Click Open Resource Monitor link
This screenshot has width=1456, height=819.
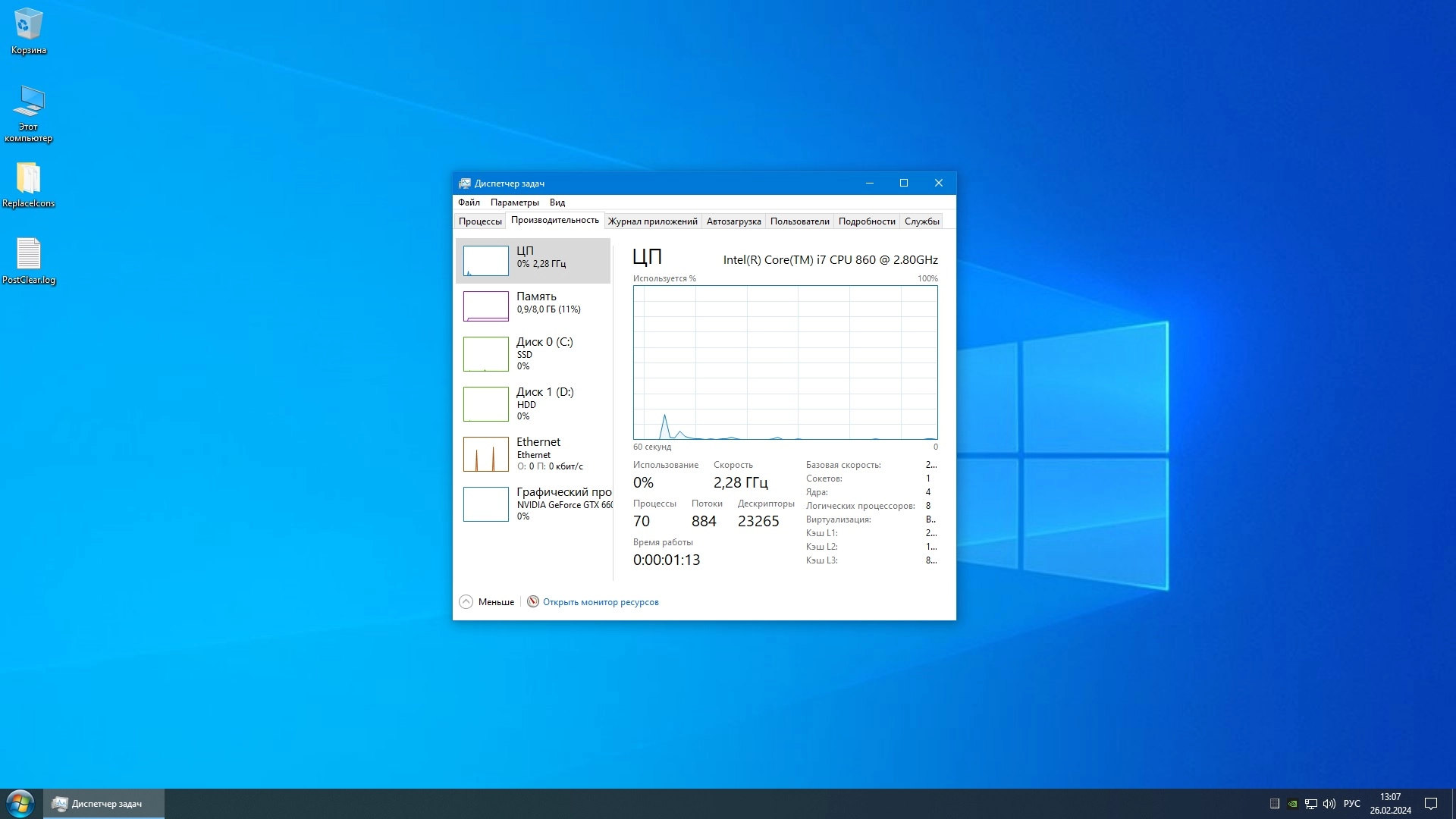[600, 602]
